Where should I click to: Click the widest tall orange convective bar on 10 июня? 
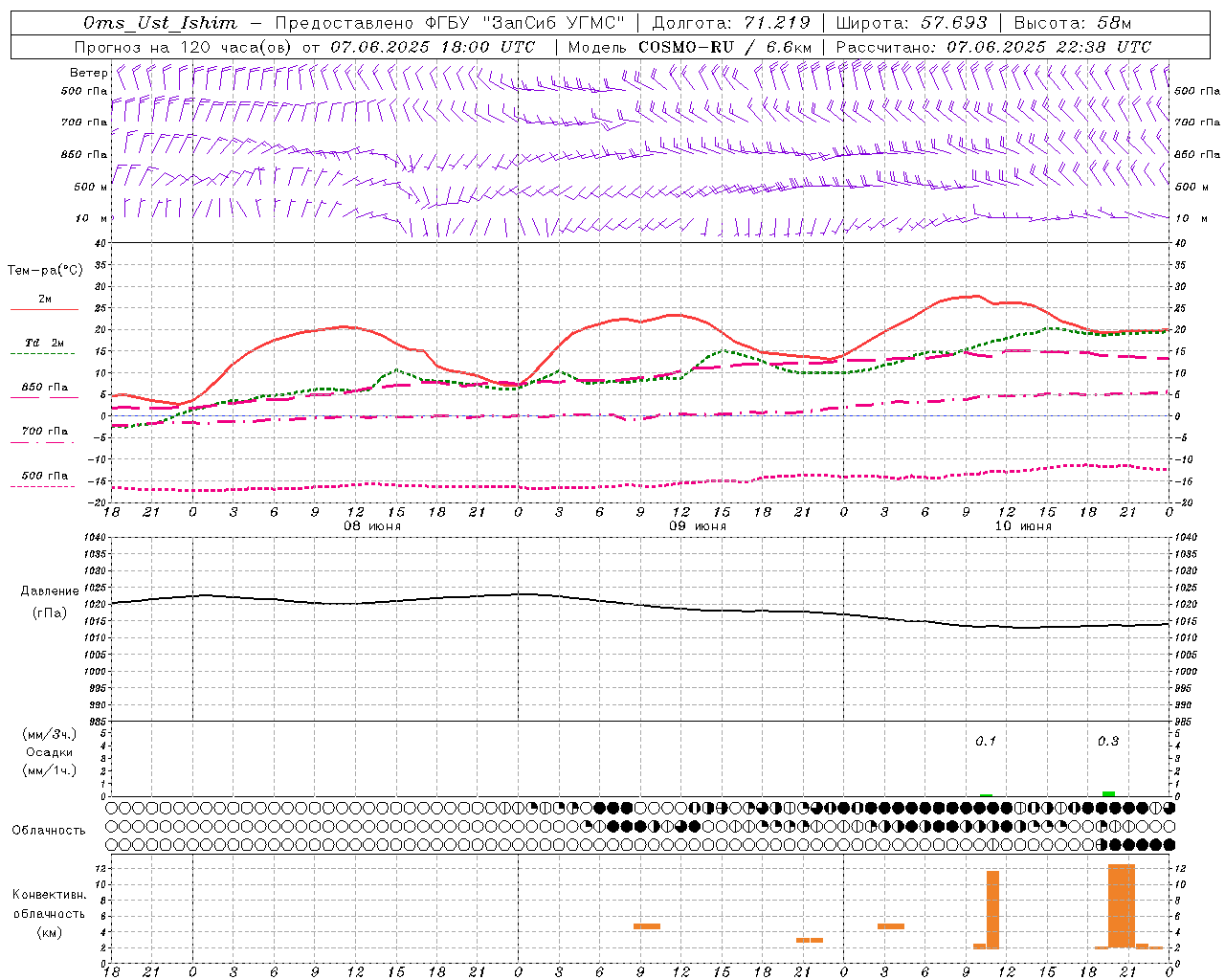[1122, 906]
